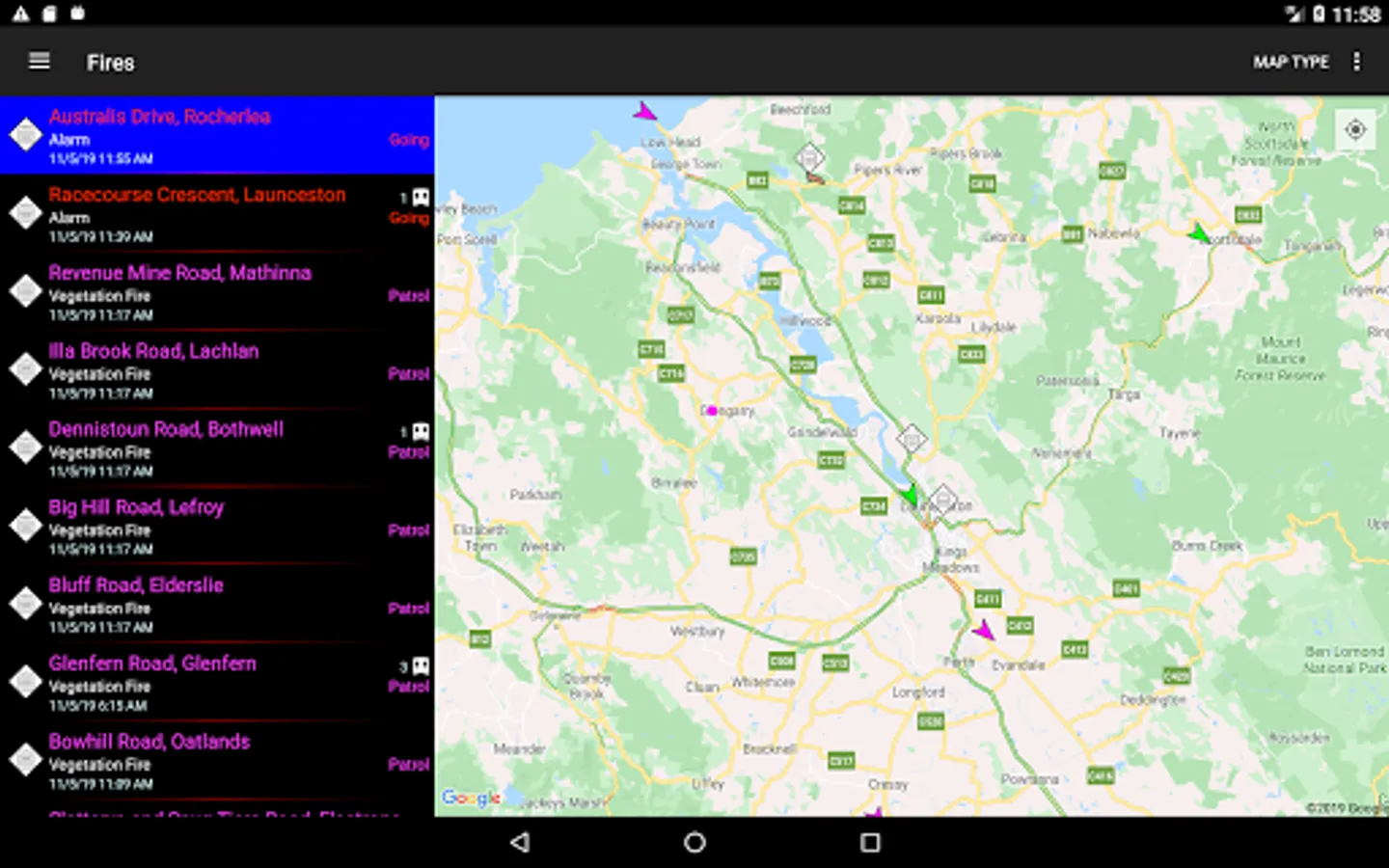Click the Google logo on the map
The height and width of the screenshot is (868, 1389).
pyautogui.click(x=470, y=798)
